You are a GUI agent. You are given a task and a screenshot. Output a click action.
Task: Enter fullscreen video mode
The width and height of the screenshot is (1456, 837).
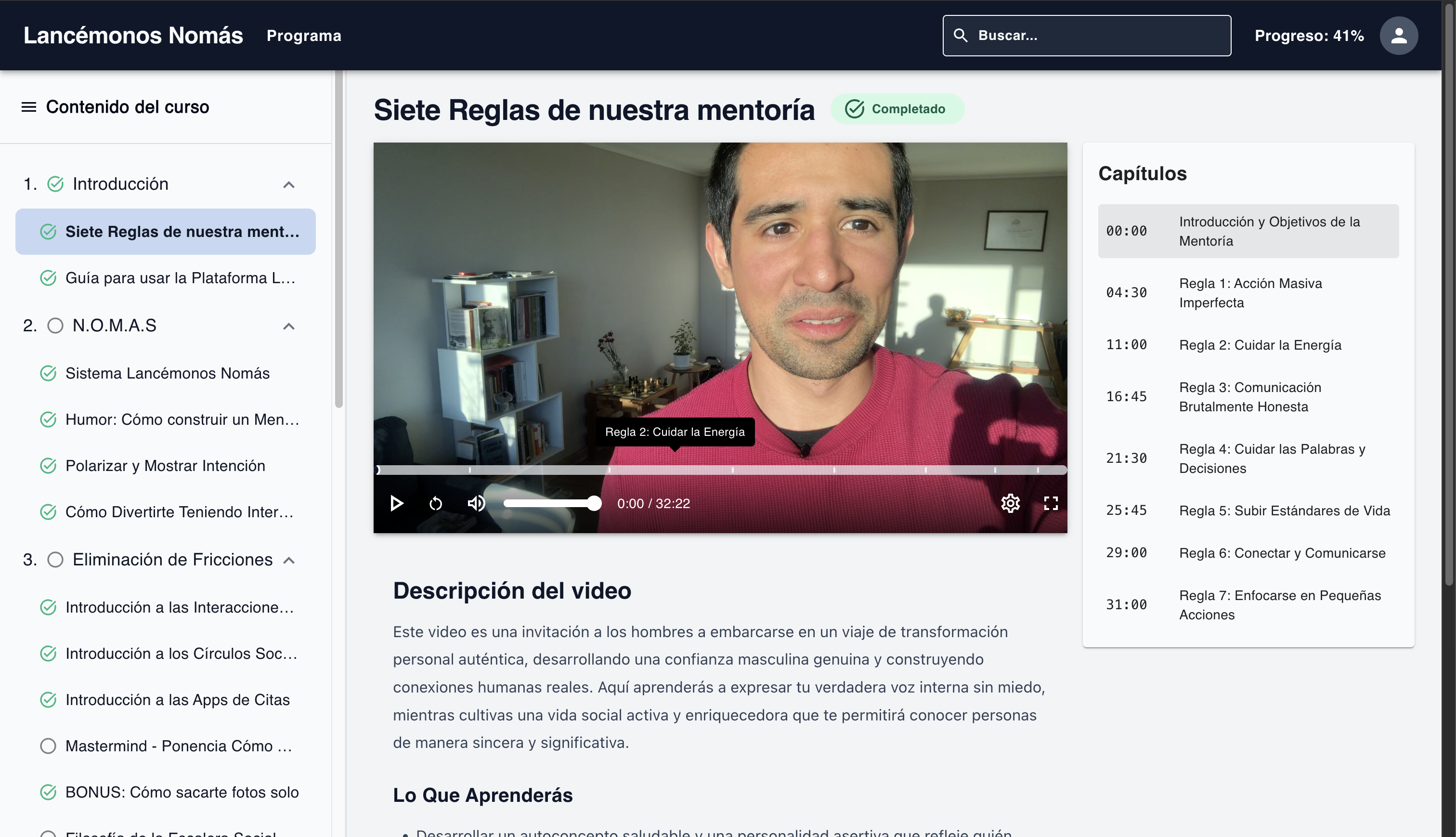[1050, 504]
